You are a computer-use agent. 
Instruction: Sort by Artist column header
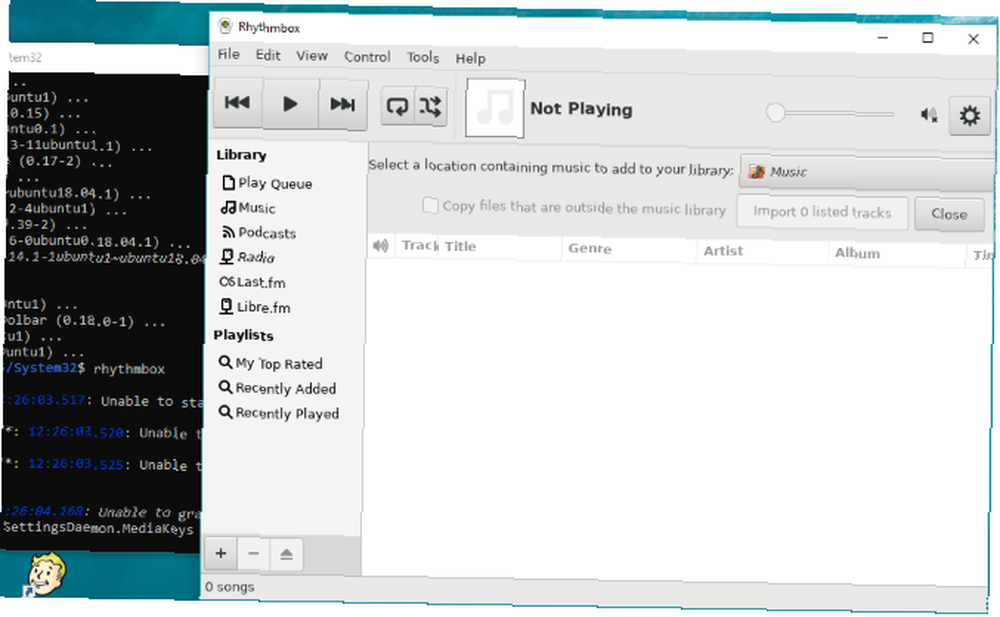click(x=763, y=251)
